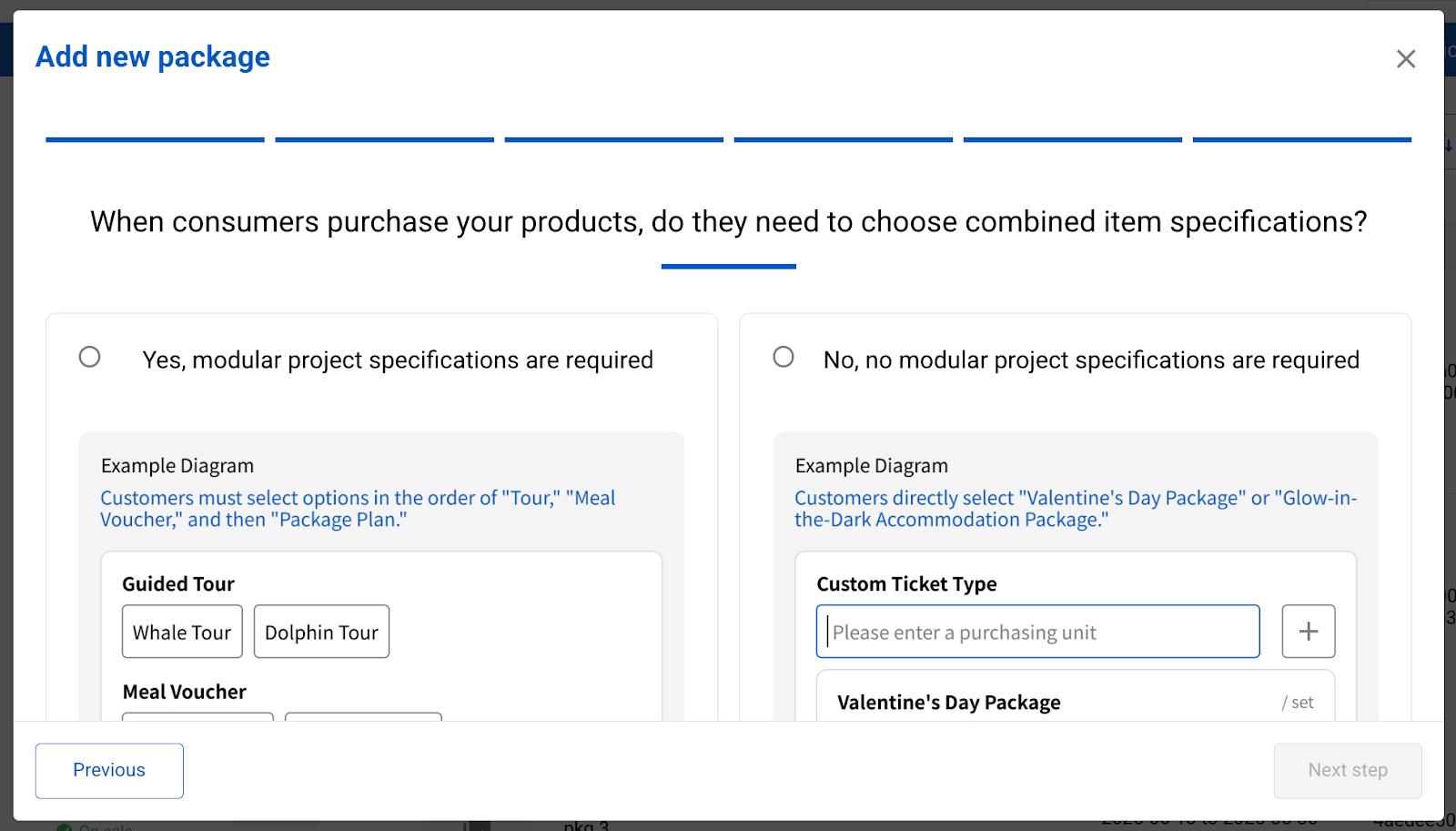The height and width of the screenshot is (831, 1456).
Task: Choose the No modular specifications required radio
Action: click(x=784, y=357)
